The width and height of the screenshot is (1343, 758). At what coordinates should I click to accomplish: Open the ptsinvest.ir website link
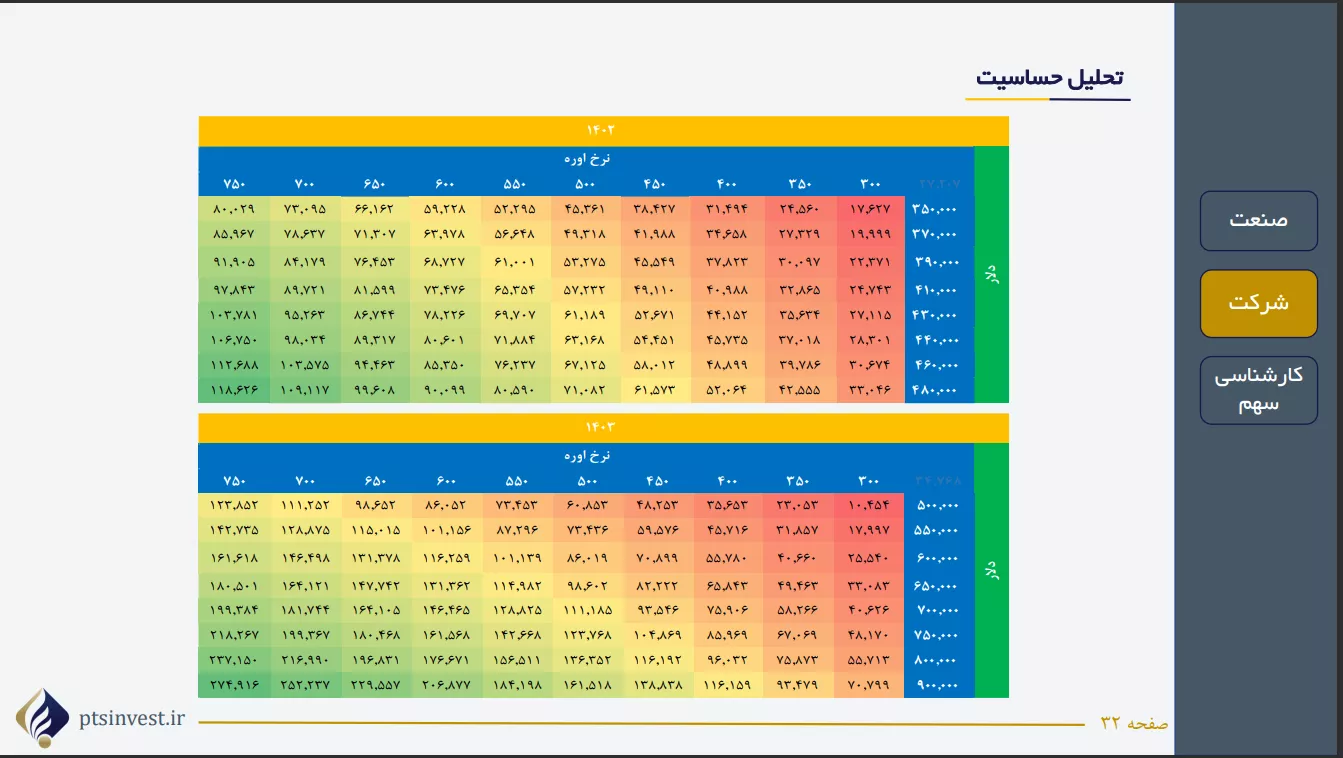pyautogui.click(x=133, y=718)
